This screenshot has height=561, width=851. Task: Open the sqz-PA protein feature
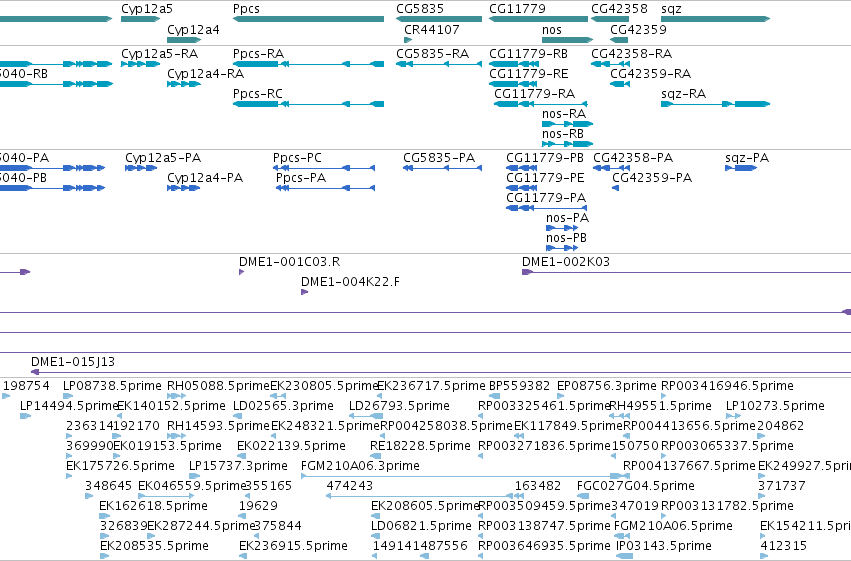point(741,168)
